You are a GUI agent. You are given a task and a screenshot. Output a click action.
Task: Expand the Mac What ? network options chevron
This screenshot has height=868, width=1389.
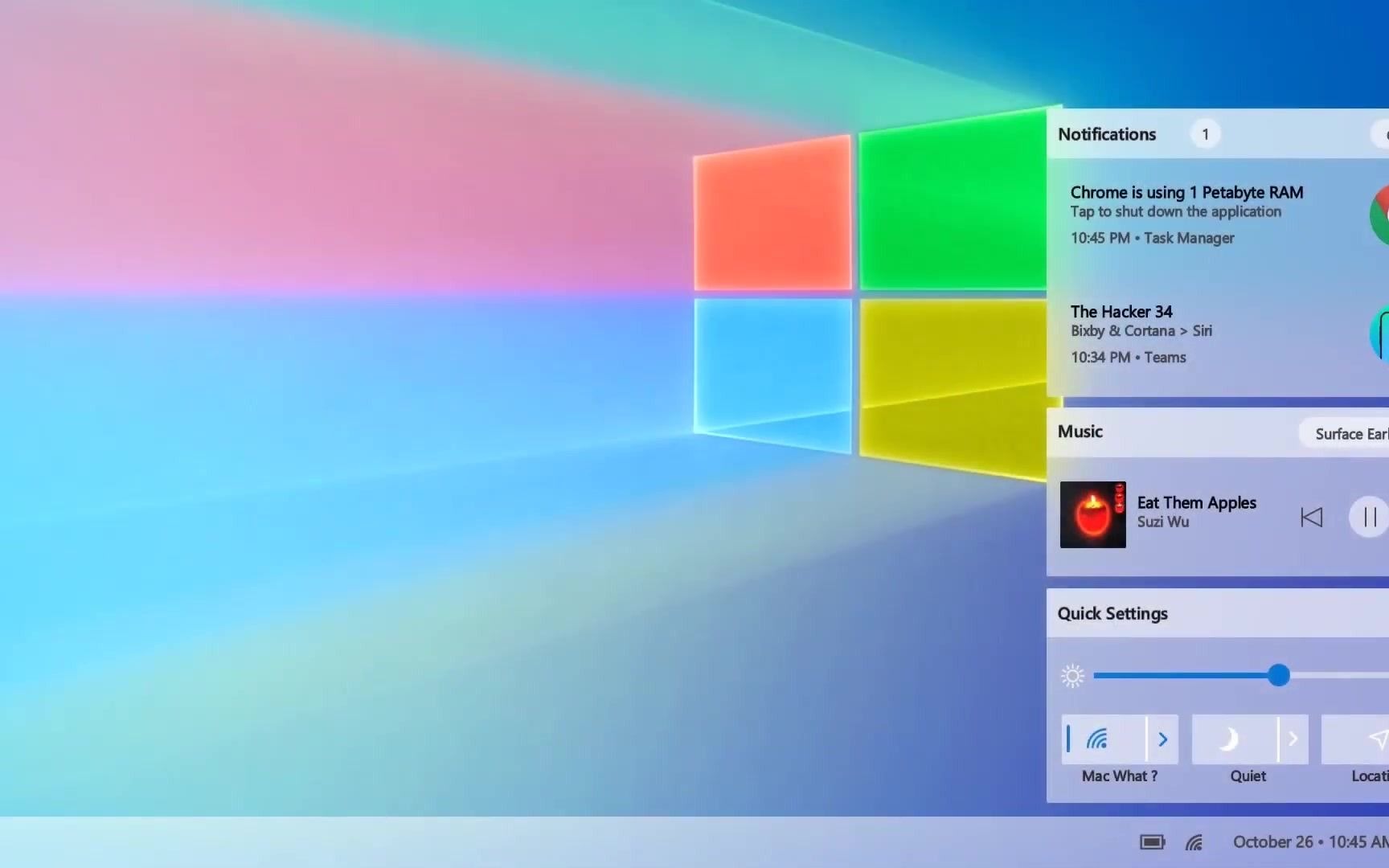(x=1163, y=739)
